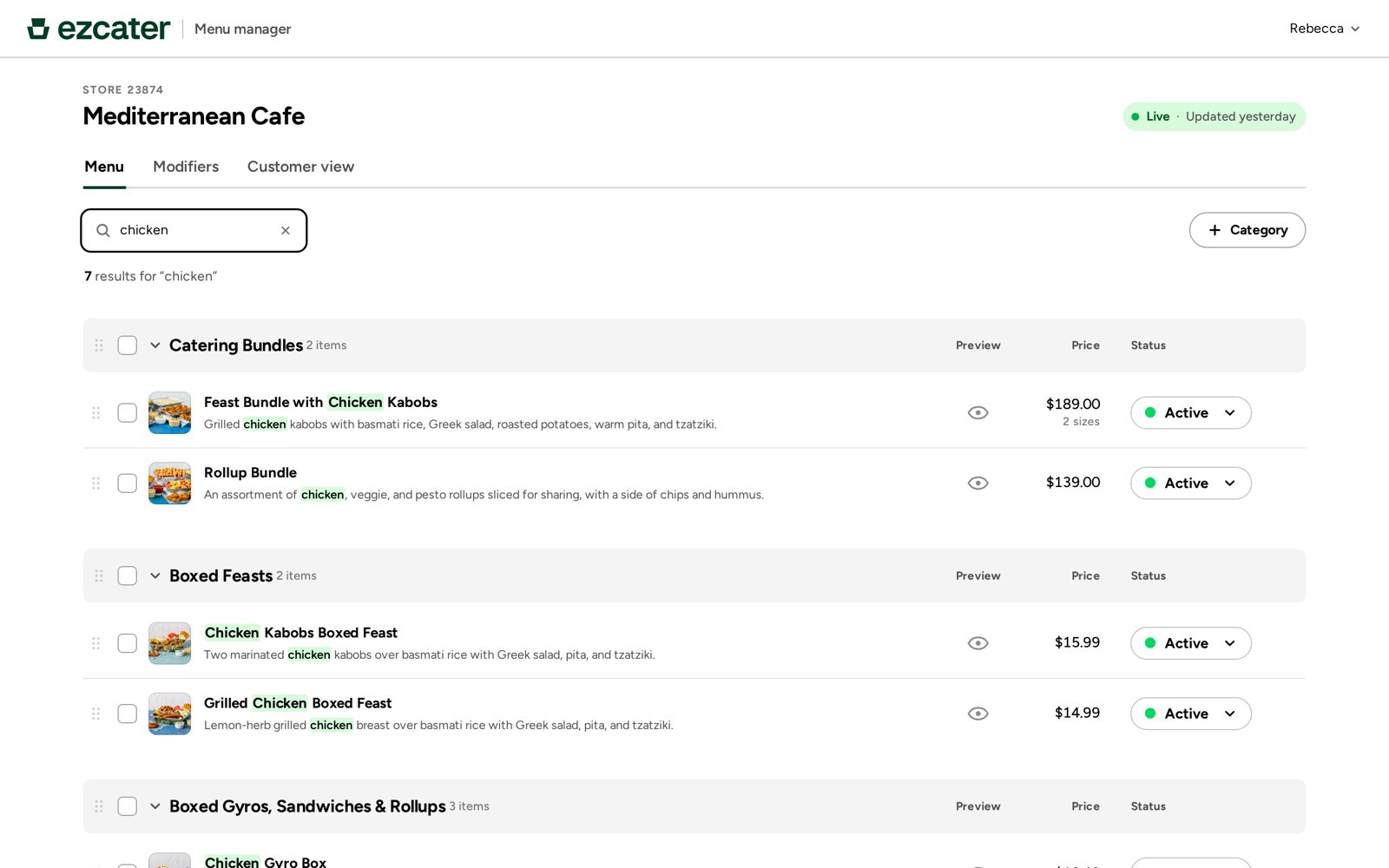The image size is (1389, 868).
Task: Open Chicken Kabobs Boxed Feast thumbnail
Action: point(169,643)
